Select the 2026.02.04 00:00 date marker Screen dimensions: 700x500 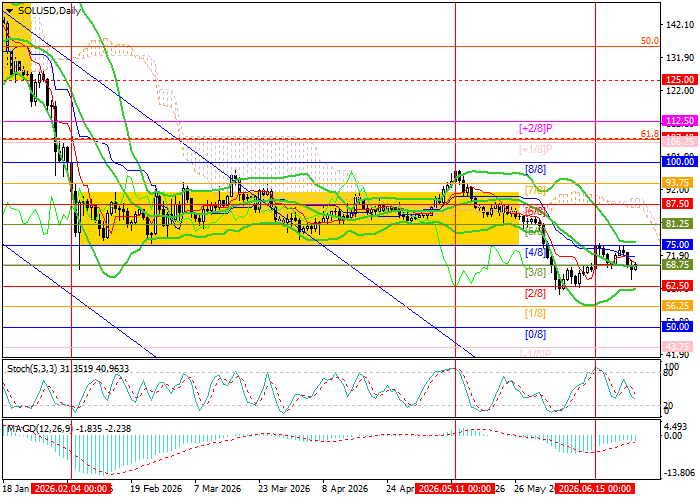tap(72, 489)
